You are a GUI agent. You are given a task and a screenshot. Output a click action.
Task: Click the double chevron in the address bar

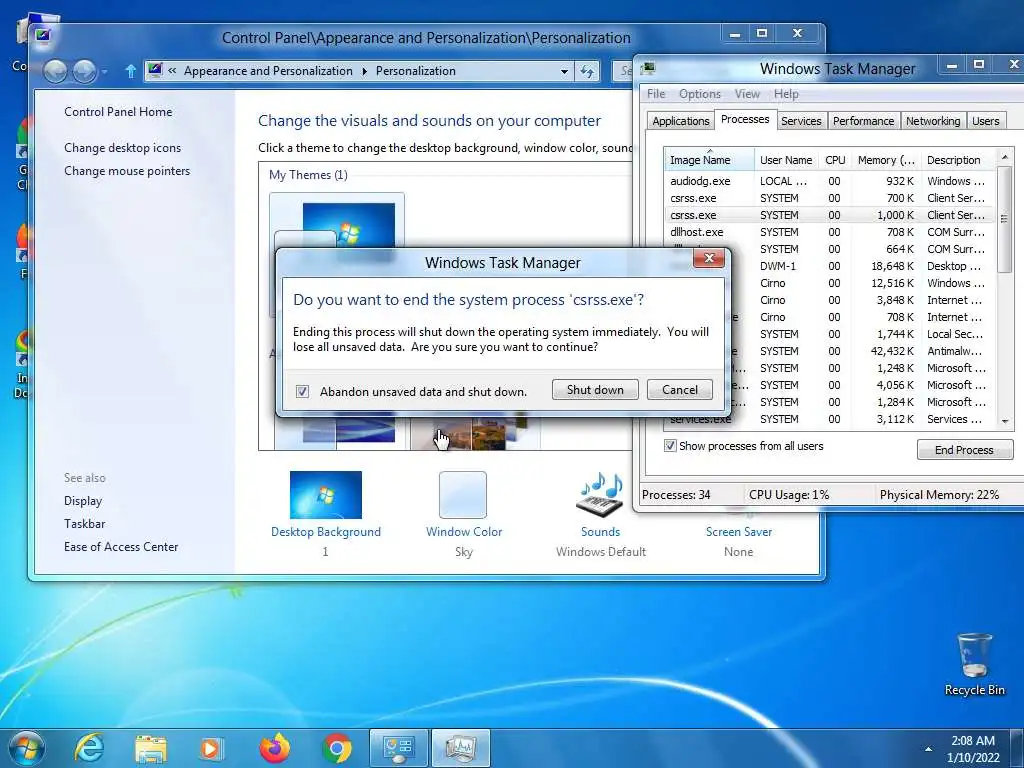click(x=172, y=71)
